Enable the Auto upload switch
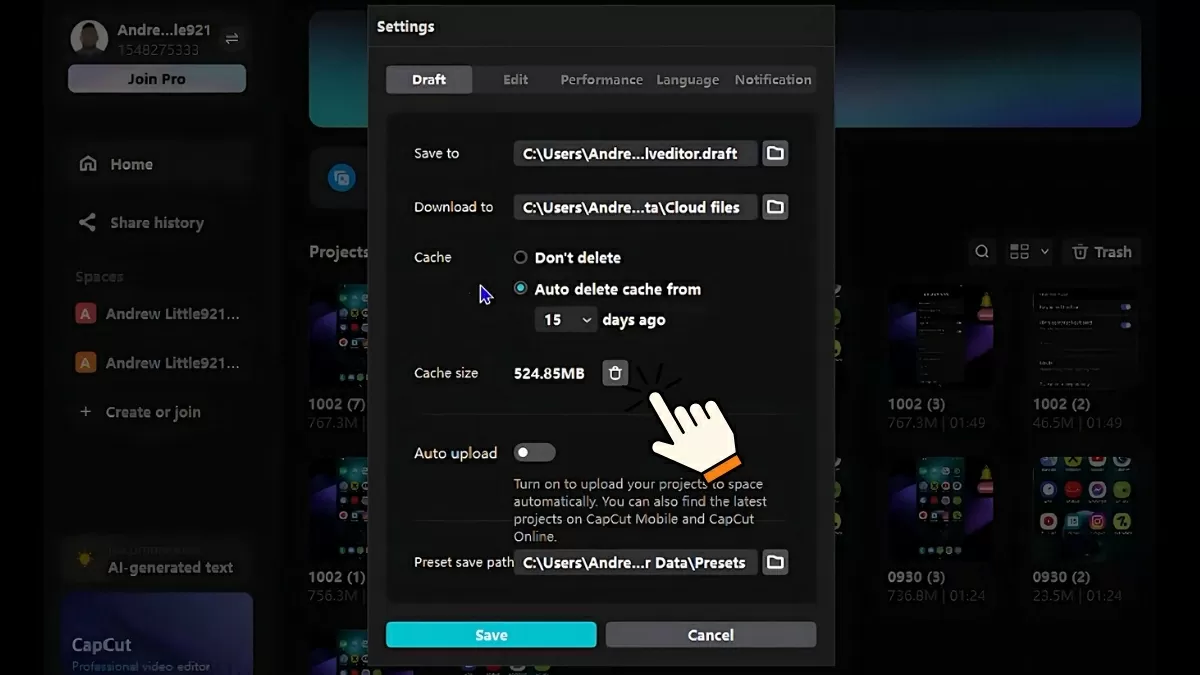1200x675 pixels. 534,453
